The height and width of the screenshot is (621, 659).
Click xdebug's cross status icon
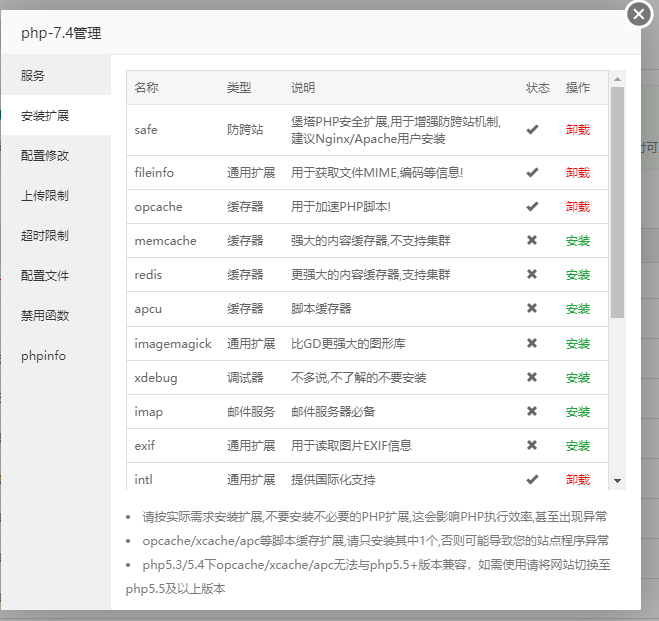coord(532,377)
